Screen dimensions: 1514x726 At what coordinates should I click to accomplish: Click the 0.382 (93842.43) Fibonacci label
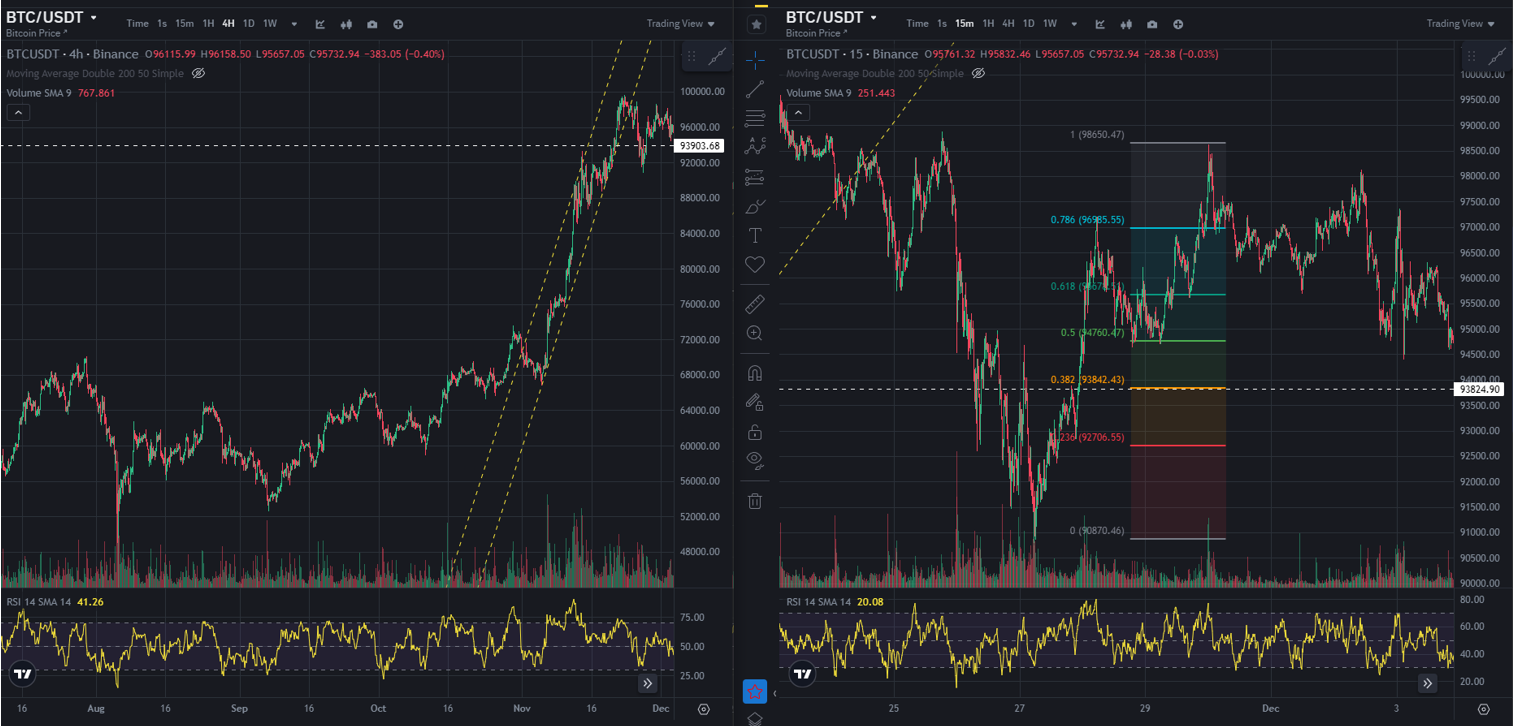(x=1087, y=380)
